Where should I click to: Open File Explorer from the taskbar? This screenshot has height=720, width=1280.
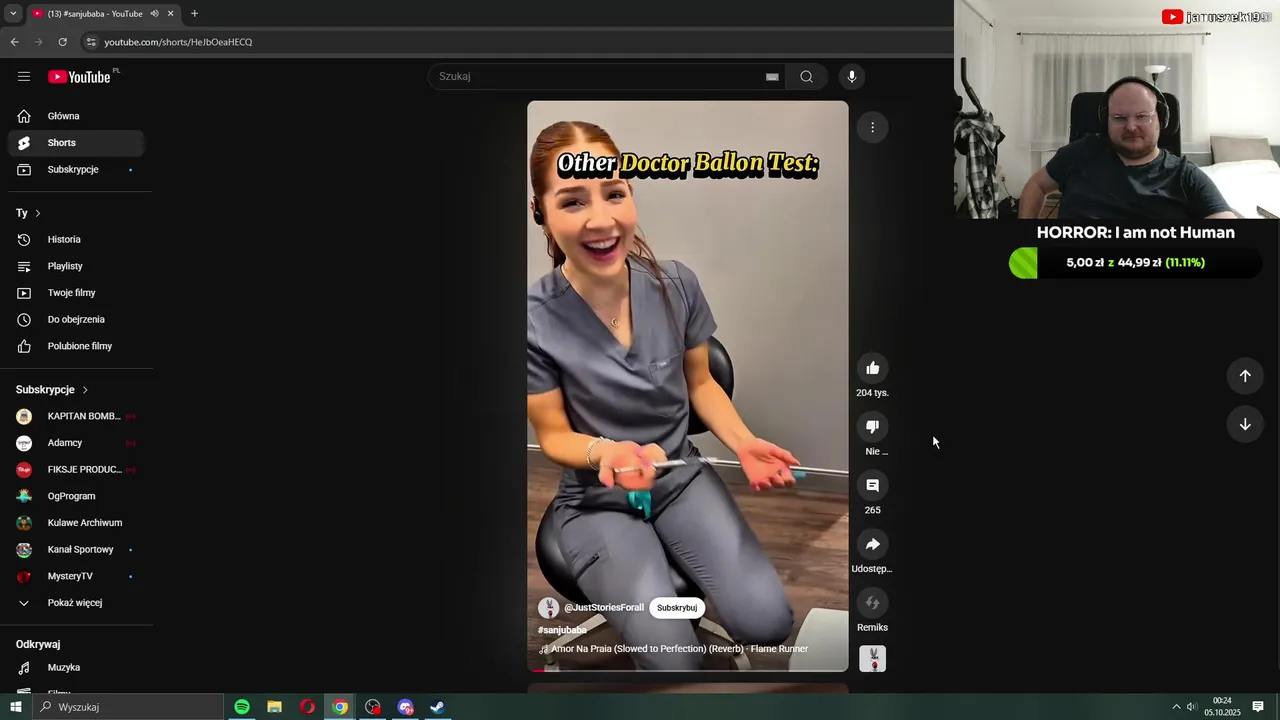click(274, 707)
